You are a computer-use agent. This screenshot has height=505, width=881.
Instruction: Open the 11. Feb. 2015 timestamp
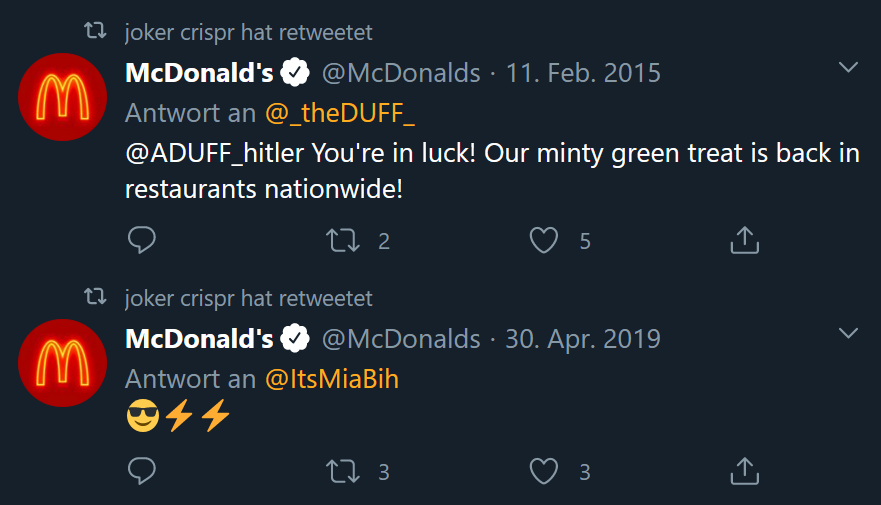tap(583, 73)
